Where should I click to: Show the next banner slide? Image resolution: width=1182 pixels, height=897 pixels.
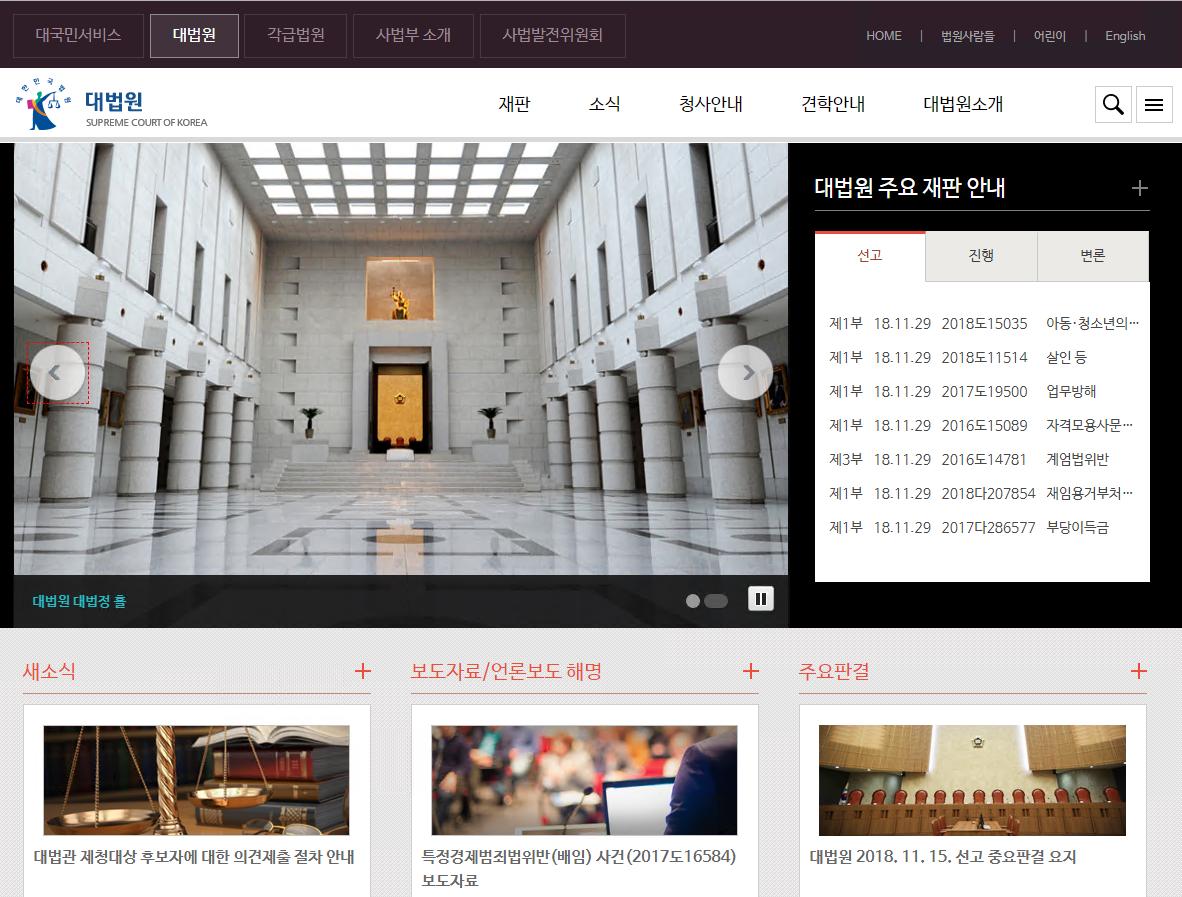(746, 372)
